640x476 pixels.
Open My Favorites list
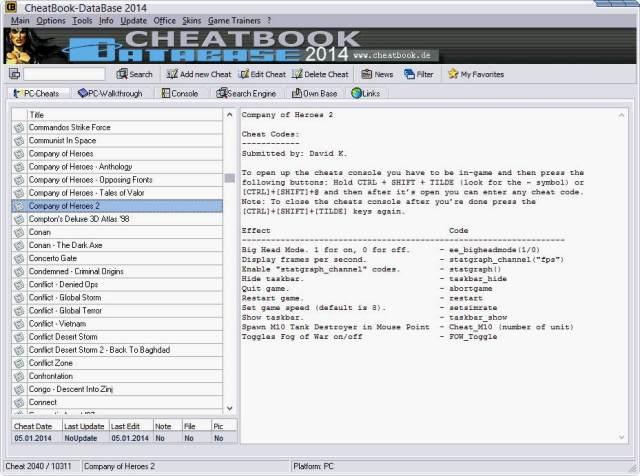pyautogui.click(x=475, y=74)
